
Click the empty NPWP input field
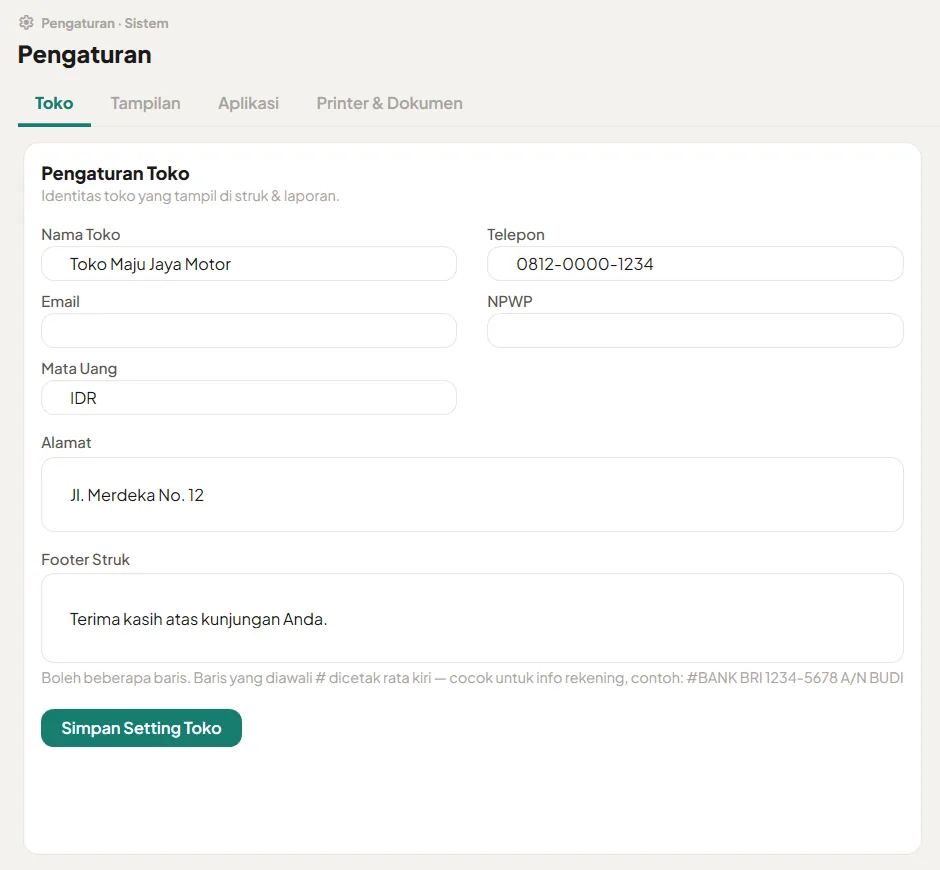(695, 330)
